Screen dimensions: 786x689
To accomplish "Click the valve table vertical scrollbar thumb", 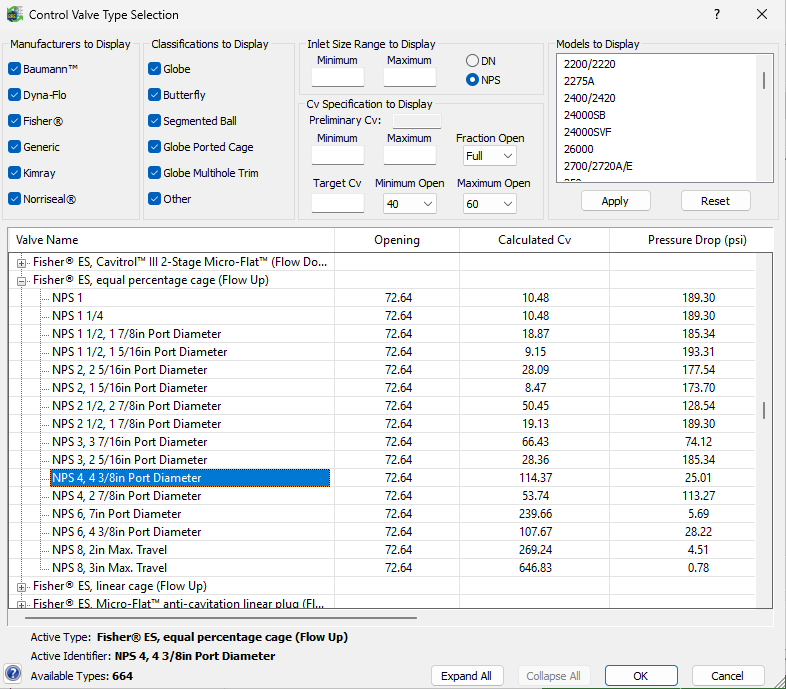I will click(763, 410).
